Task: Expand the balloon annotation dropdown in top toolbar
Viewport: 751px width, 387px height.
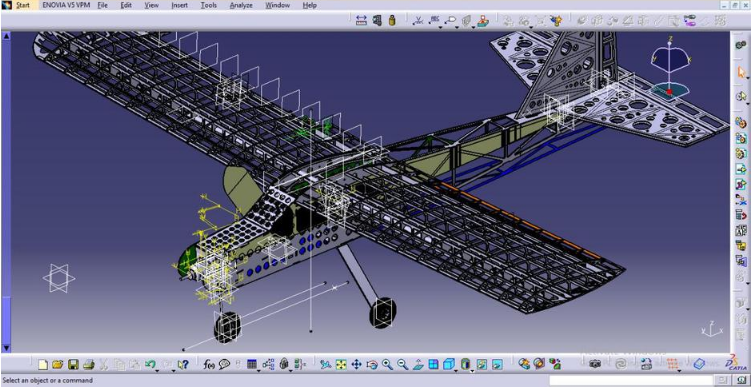Action: tap(457, 26)
